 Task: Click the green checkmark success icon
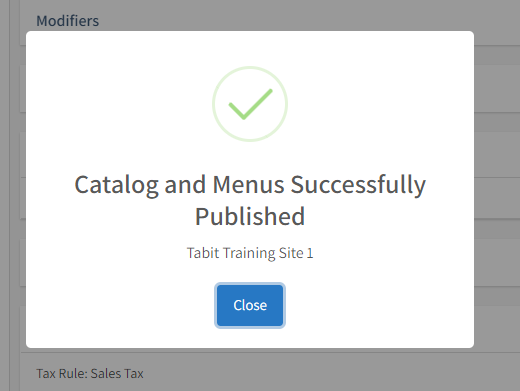coord(250,104)
